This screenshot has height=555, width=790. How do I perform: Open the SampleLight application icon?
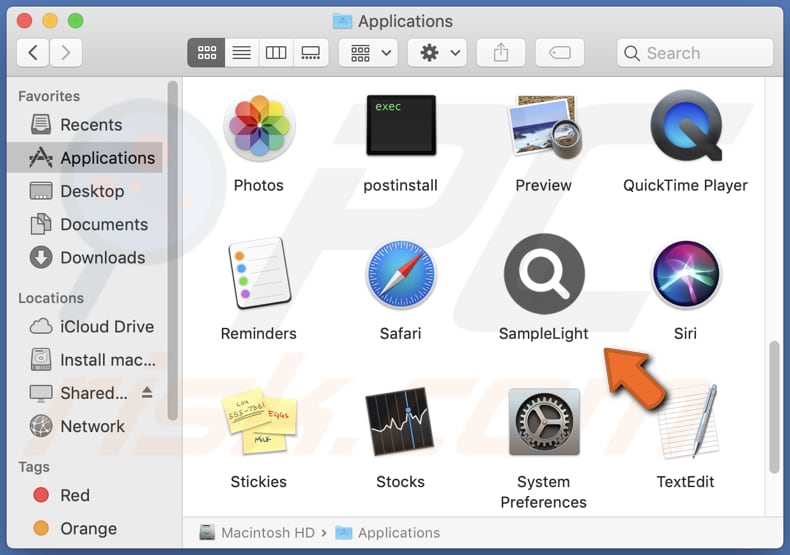543,275
